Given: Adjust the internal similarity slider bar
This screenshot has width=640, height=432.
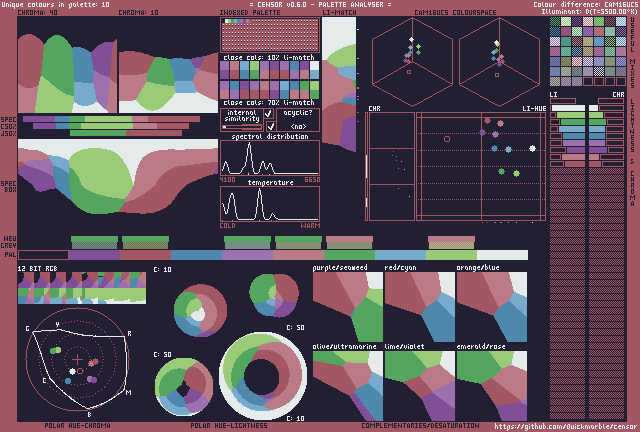Looking at the screenshot, I should click(242, 127).
